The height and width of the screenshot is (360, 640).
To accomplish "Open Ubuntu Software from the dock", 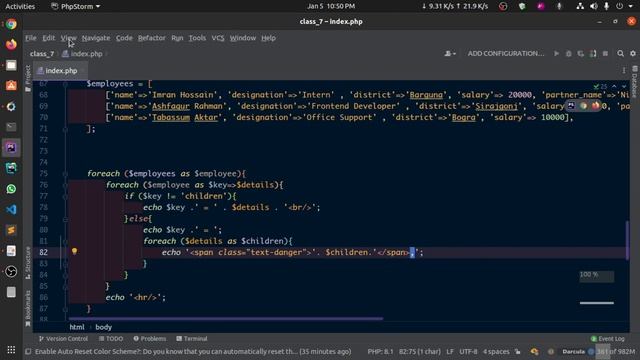I will point(11,86).
